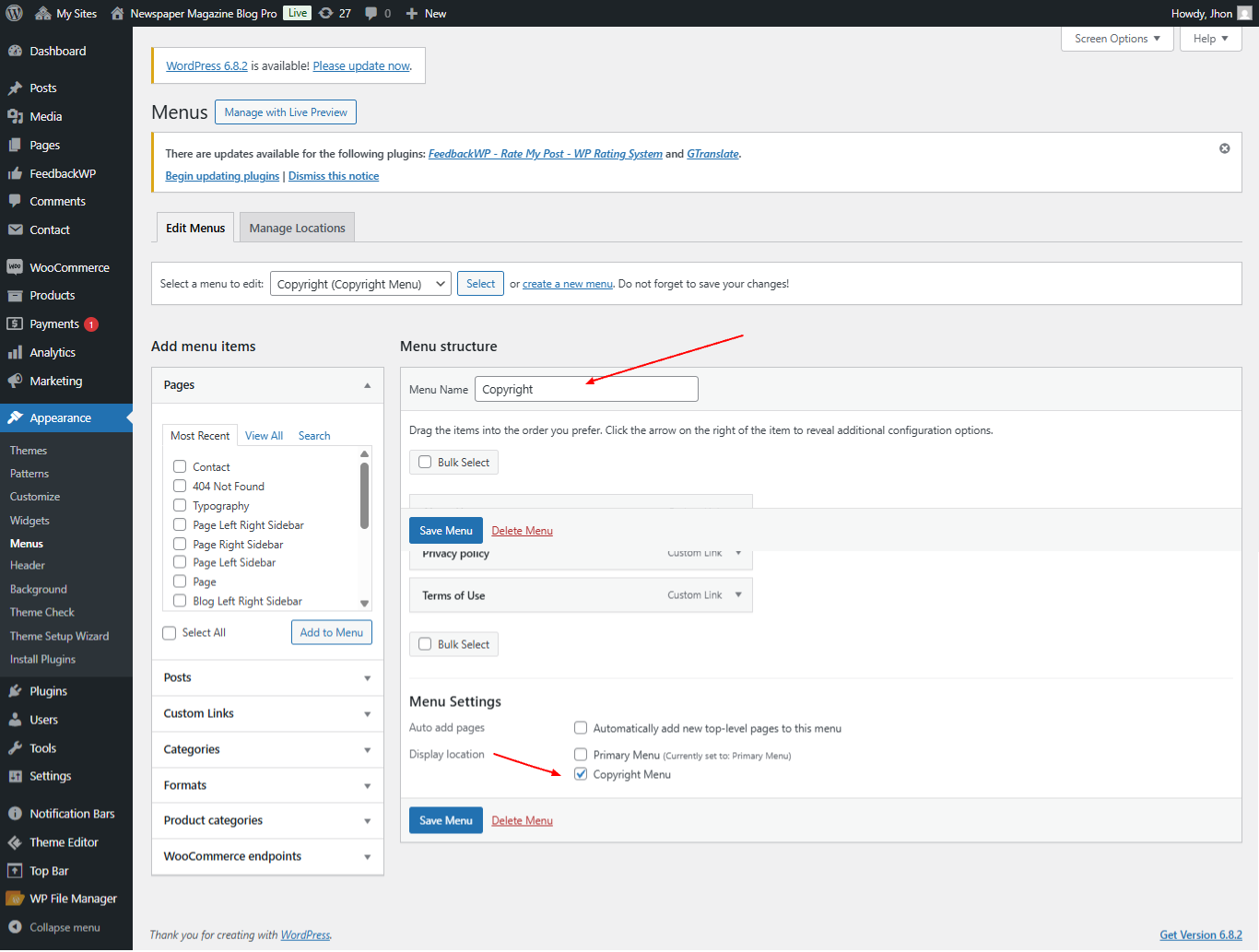Click the WooCommerce icon in sidebar
Screen dimensions: 1259x952
point(15,267)
